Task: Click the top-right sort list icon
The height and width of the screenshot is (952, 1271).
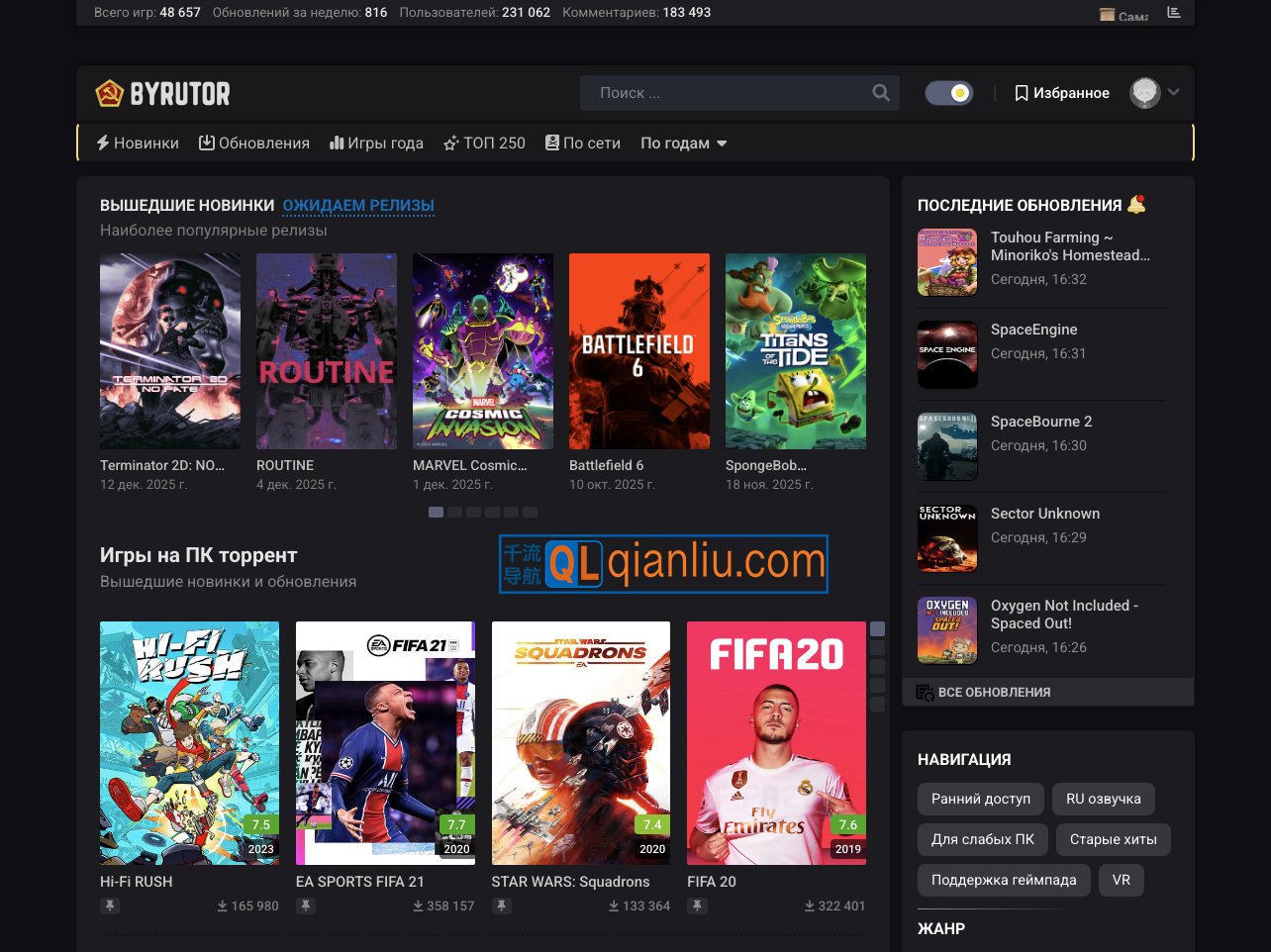Action: pyautogui.click(x=1174, y=13)
